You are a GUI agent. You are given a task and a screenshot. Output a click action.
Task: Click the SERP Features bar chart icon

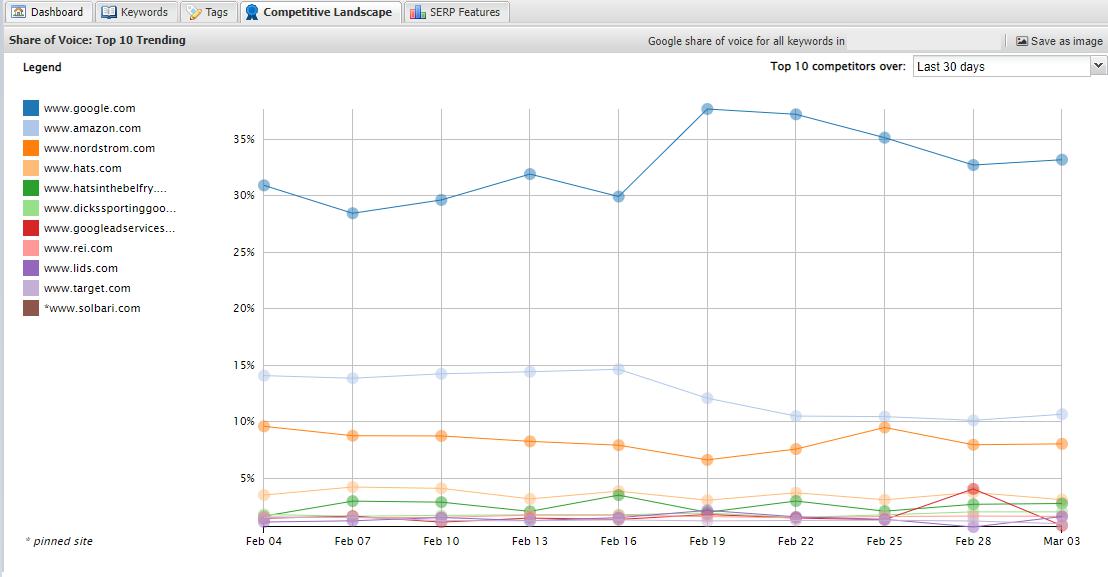point(417,11)
